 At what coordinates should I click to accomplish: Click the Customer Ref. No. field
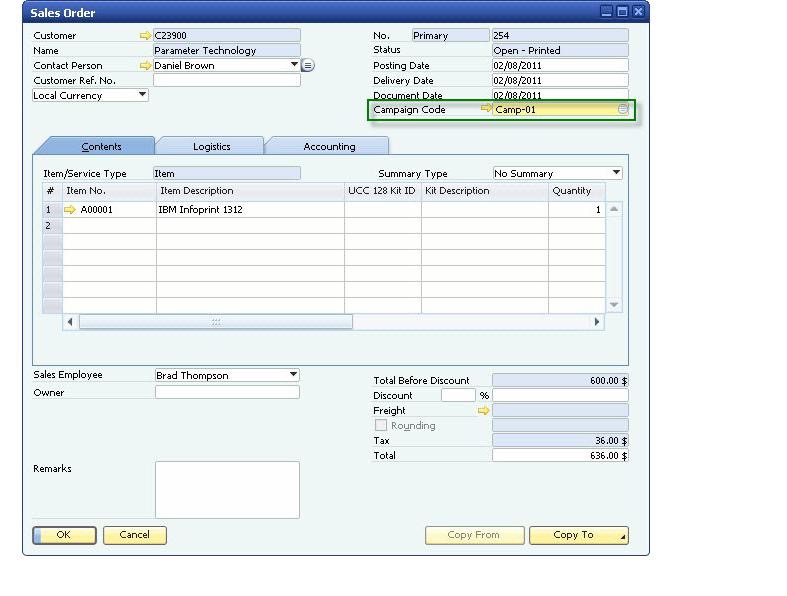click(227, 80)
